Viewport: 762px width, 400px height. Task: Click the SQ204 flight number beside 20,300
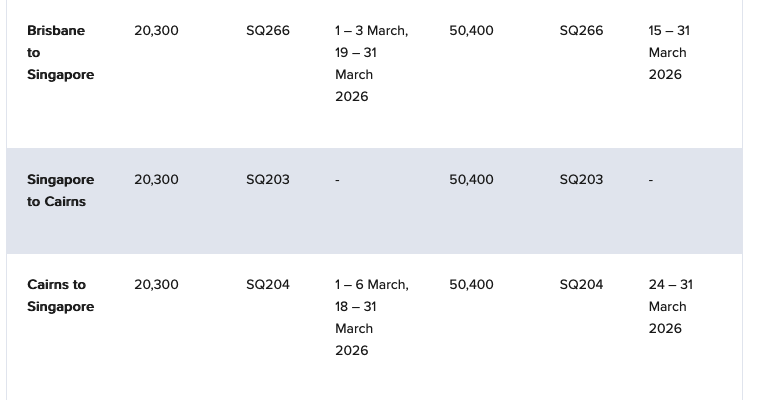click(268, 284)
